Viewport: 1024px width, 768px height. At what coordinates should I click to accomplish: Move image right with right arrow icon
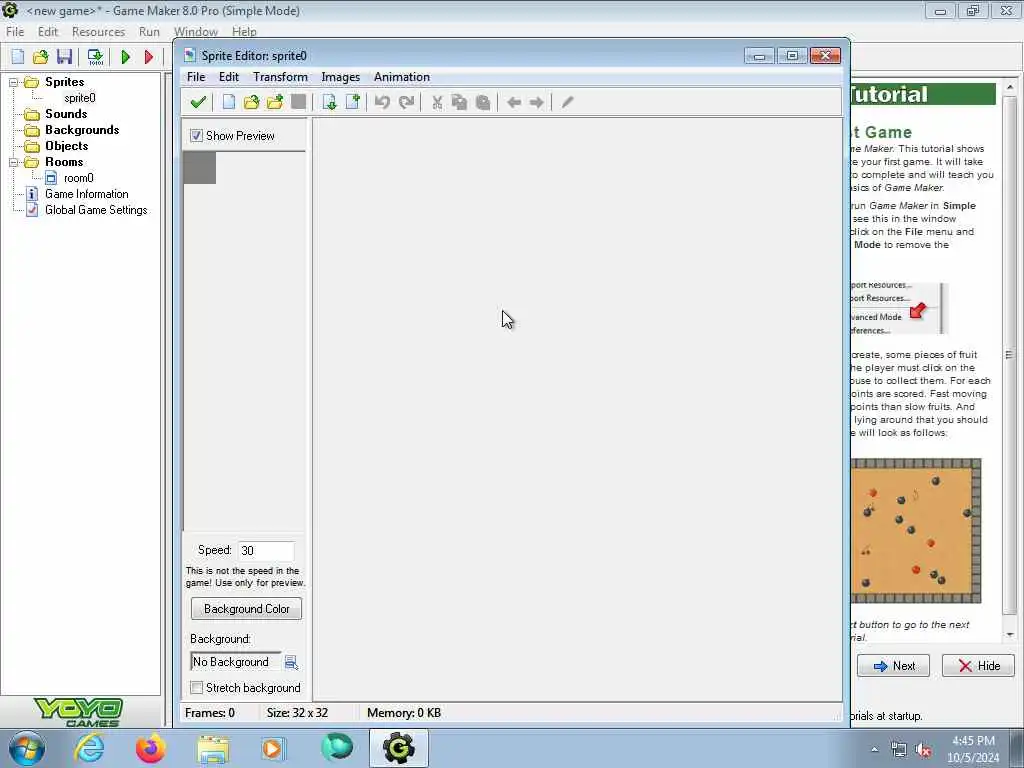pyautogui.click(x=537, y=102)
